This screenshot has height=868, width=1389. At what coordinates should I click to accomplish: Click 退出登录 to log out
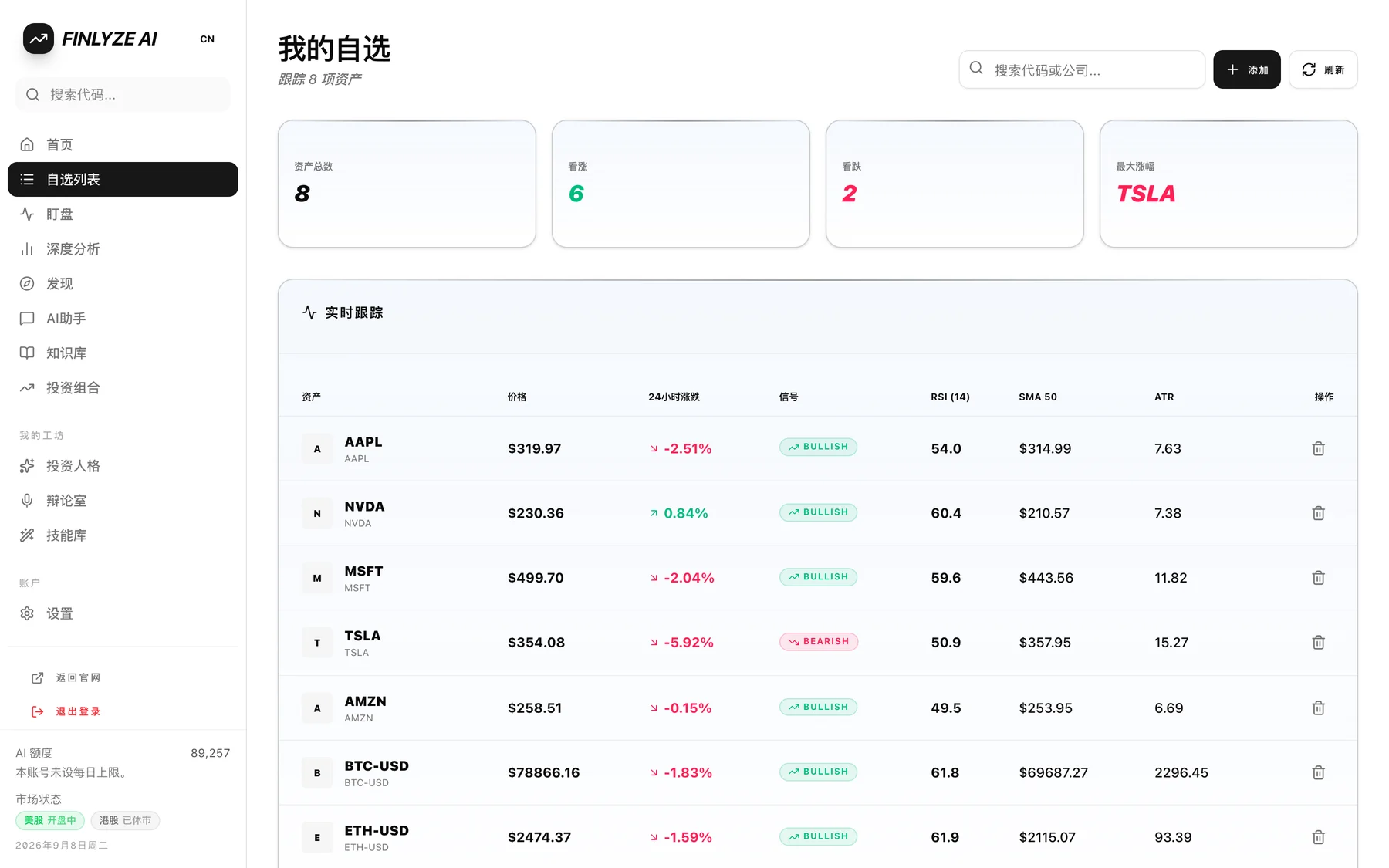[x=66, y=711]
